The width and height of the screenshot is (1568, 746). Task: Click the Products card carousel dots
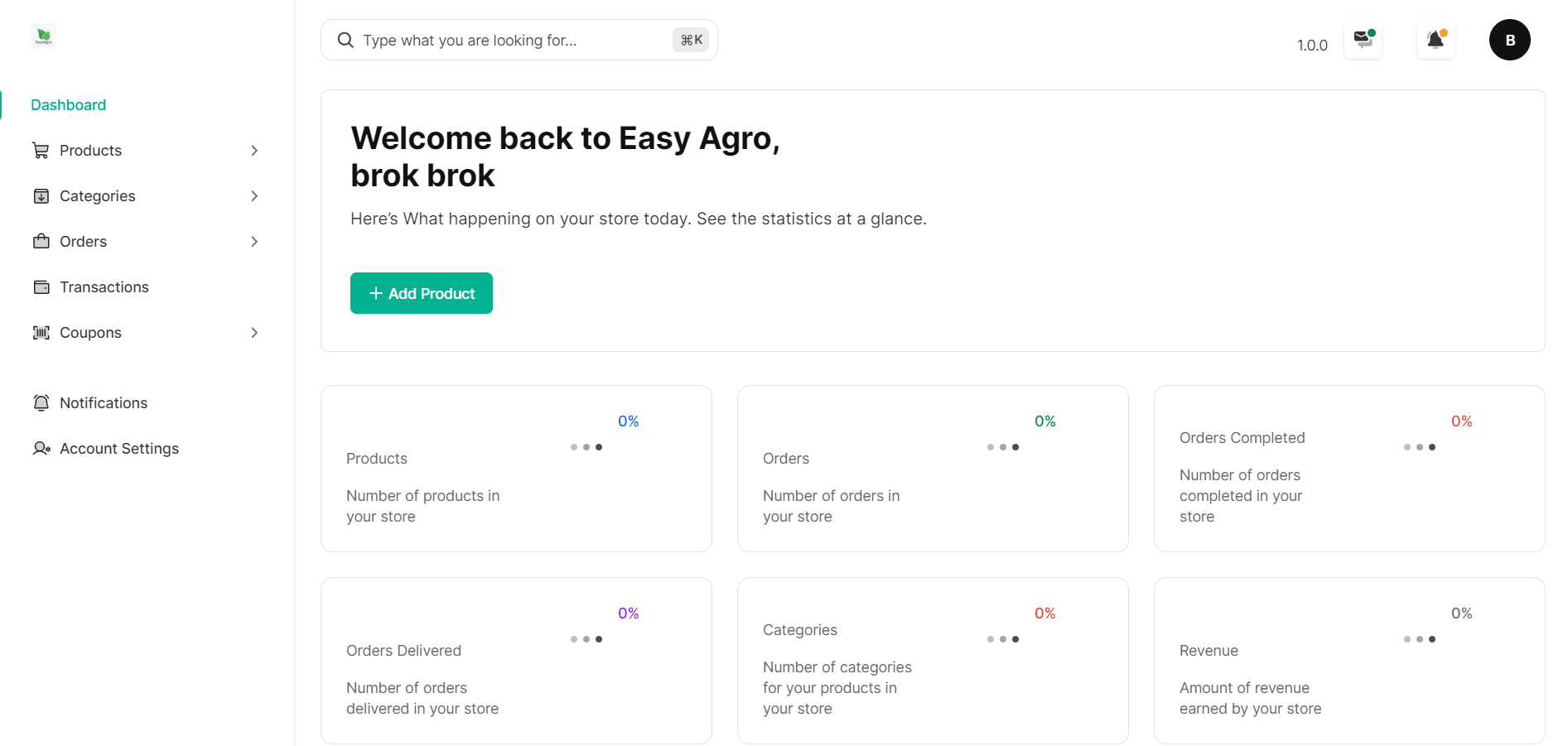coord(586,447)
